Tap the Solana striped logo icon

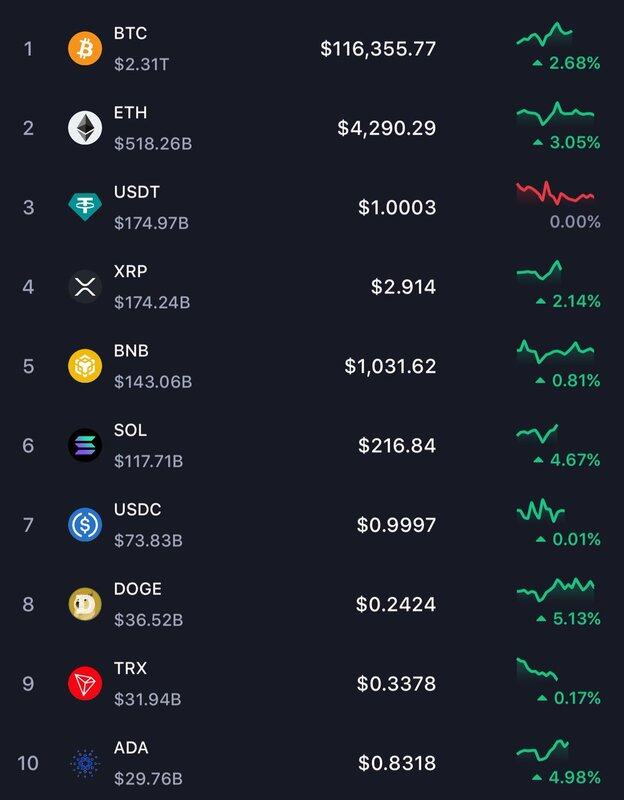coord(85,445)
